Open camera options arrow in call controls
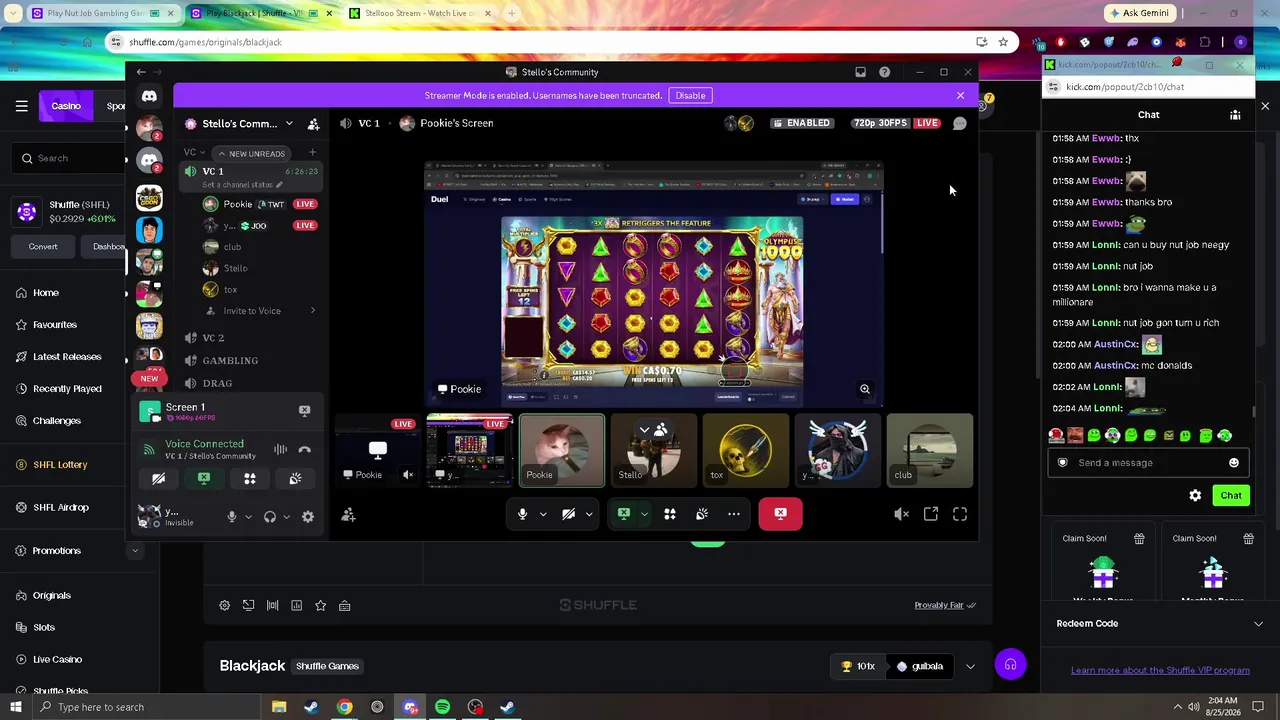Viewport: 1280px width, 720px height. 589,514
